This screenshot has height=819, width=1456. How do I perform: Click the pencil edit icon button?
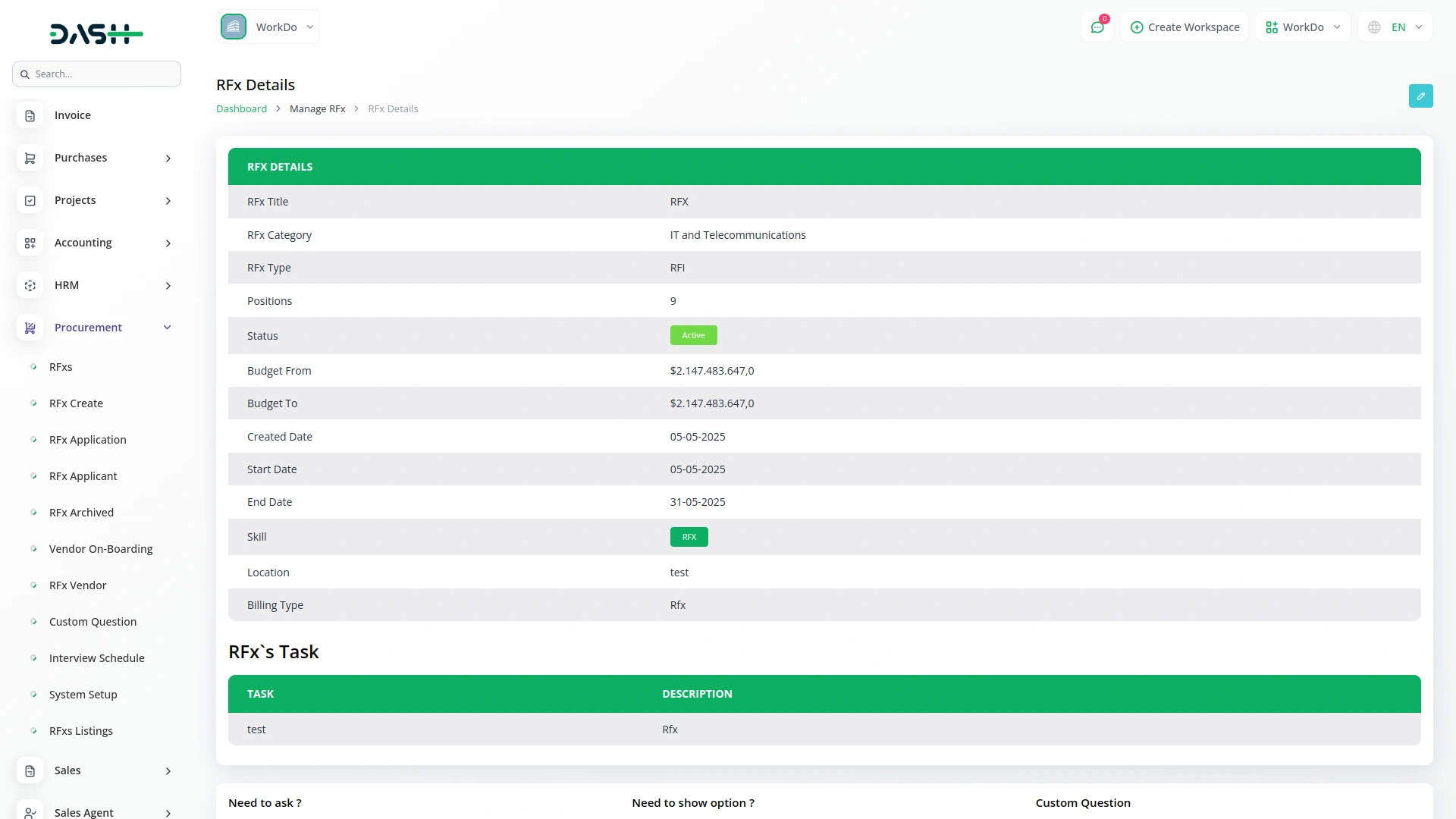coord(1420,96)
